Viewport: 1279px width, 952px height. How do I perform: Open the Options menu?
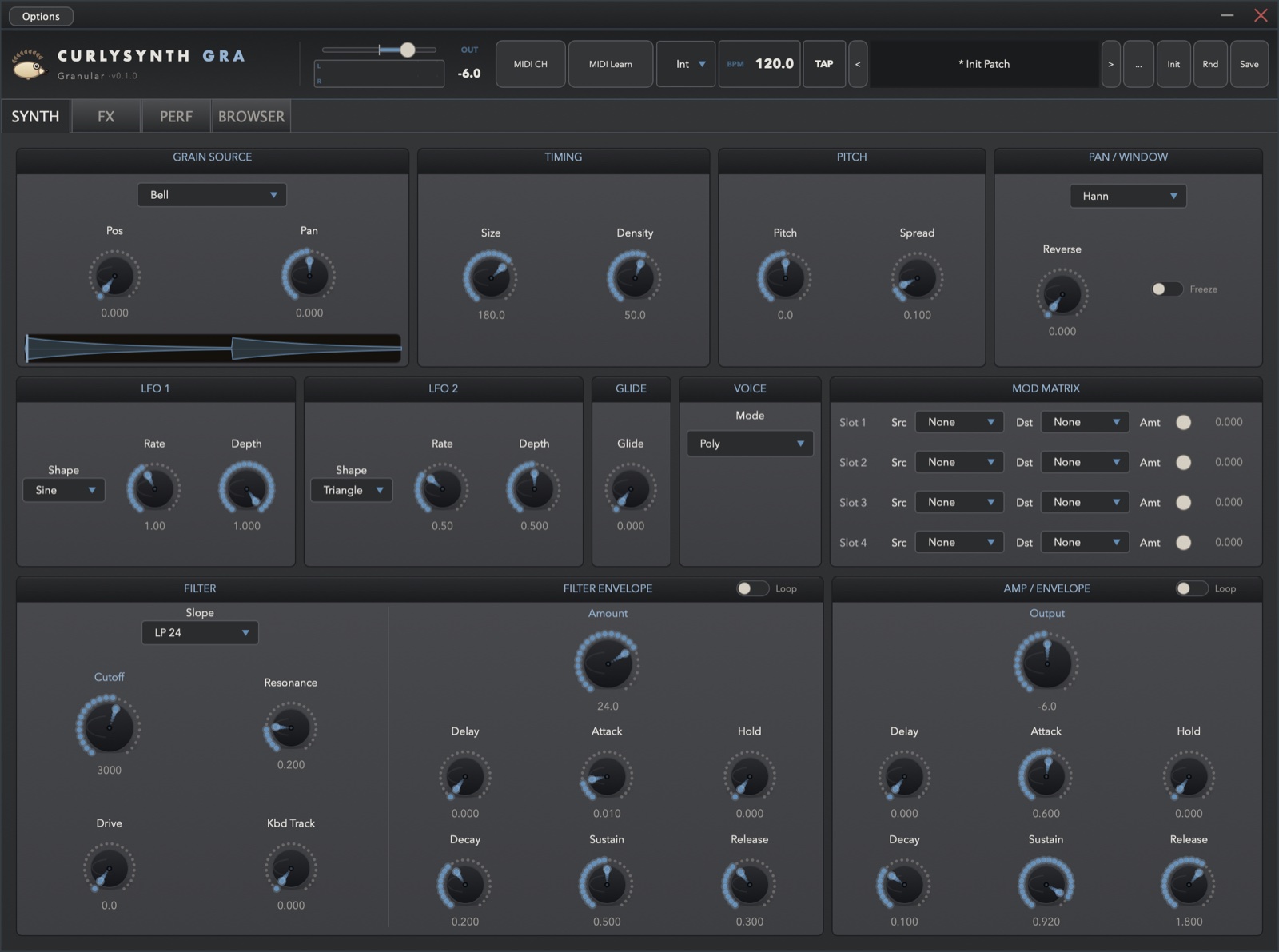pyautogui.click(x=41, y=16)
